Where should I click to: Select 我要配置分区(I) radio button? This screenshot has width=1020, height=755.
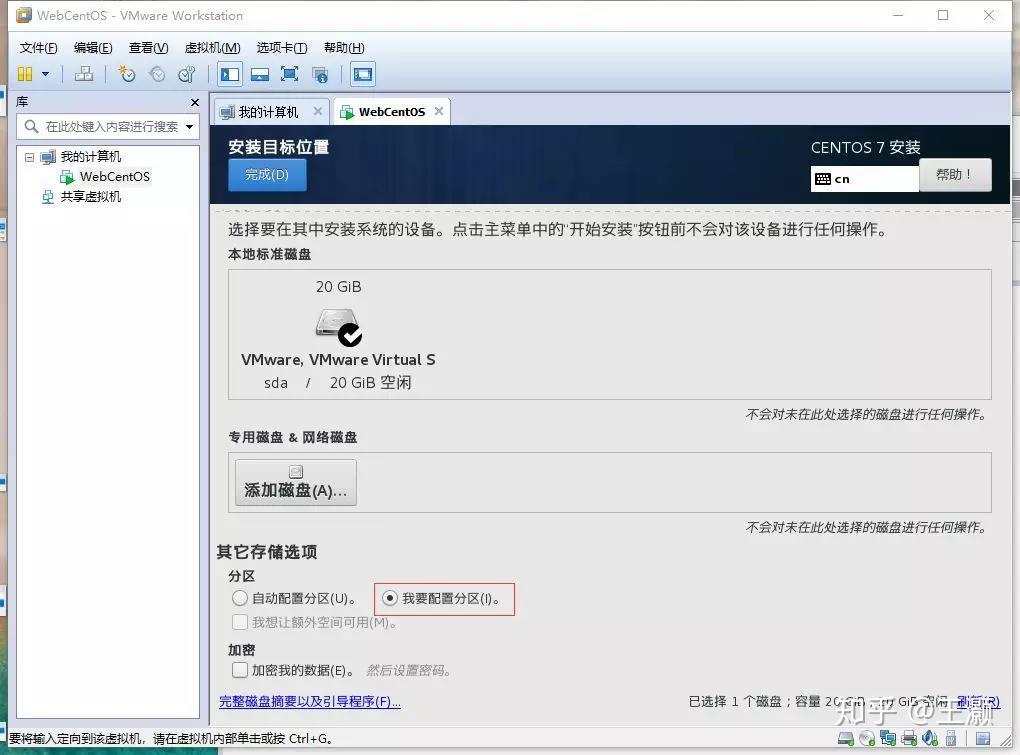coord(390,598)
